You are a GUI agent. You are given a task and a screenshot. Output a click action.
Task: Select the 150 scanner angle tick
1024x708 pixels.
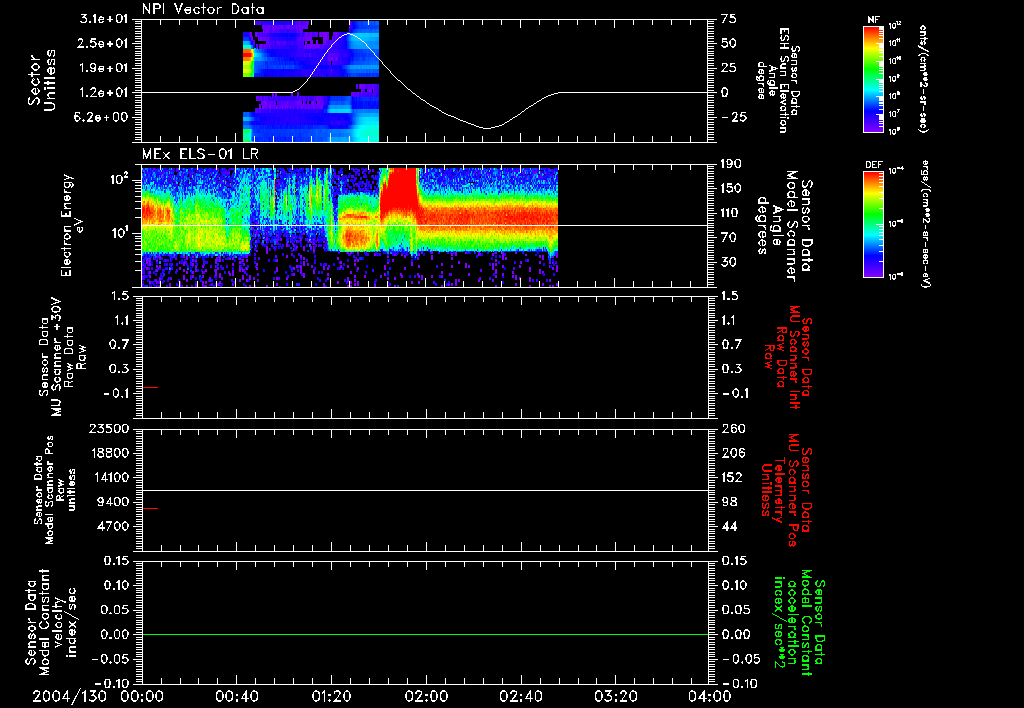coord(732,188)
